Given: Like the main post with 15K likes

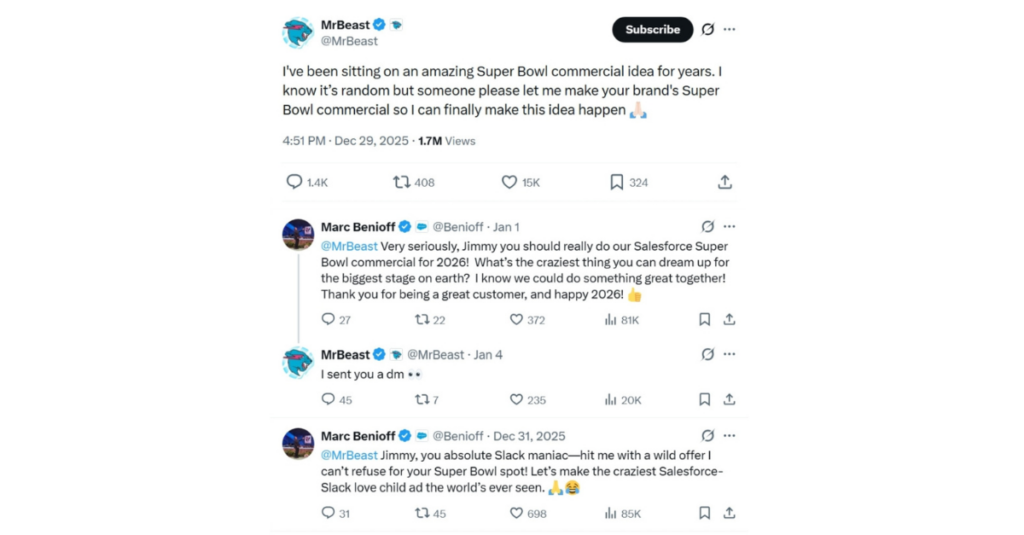Looking at the screenshot, I should [x=509, y=182].
